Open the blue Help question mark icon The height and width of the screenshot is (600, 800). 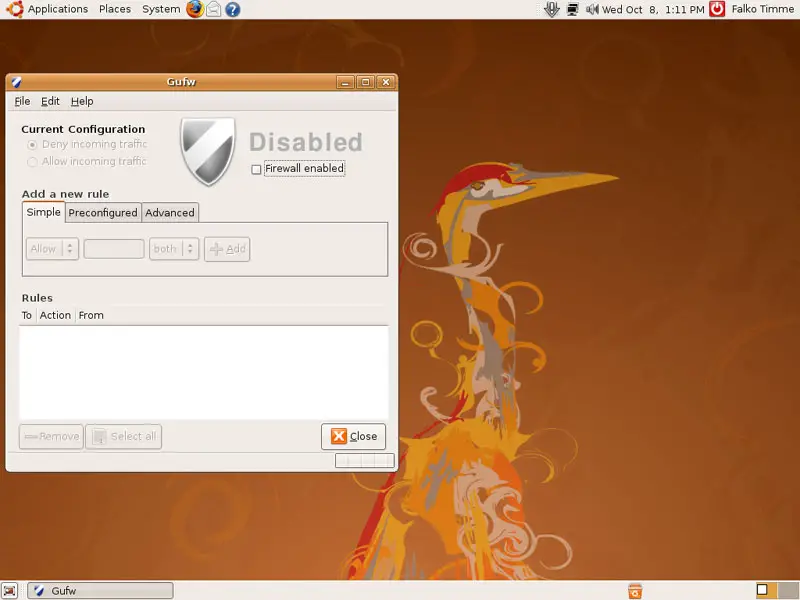(x=233, y=9)
